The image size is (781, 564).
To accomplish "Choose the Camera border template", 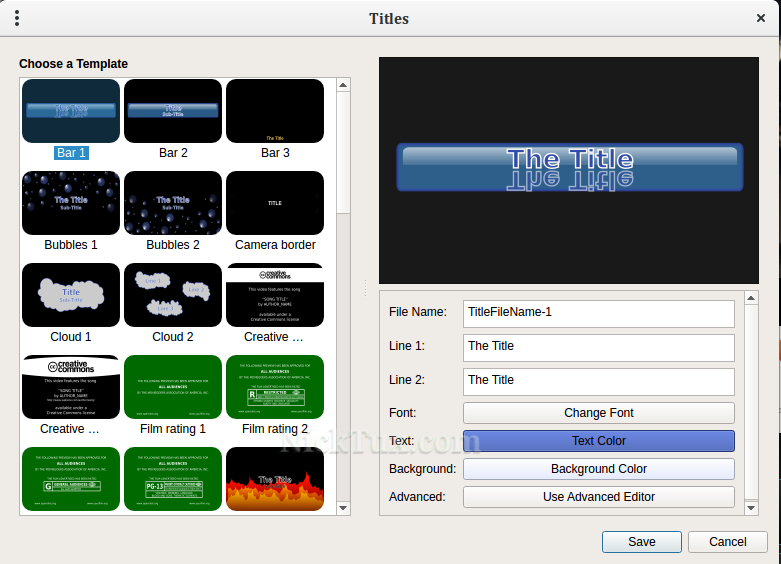I will click(x=275, y=203).
